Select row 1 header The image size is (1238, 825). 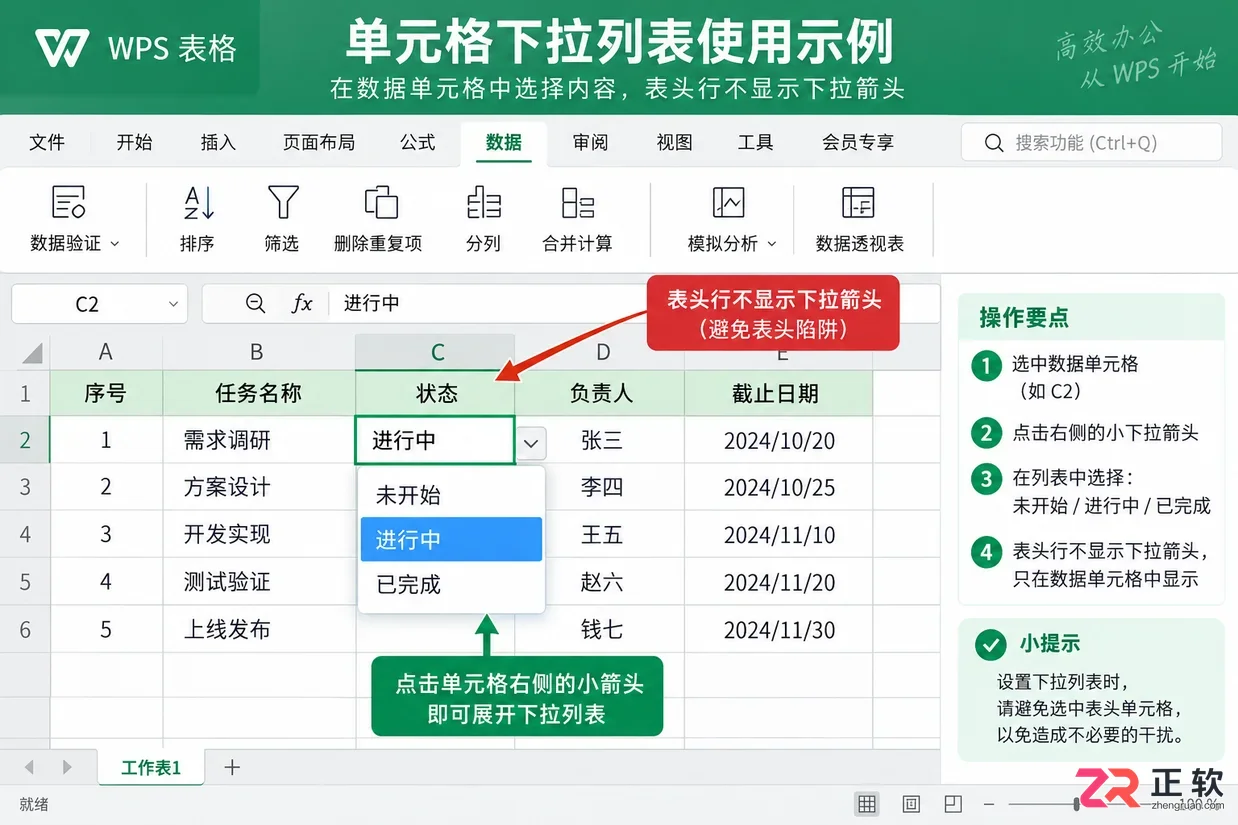[x=25, y=394]
